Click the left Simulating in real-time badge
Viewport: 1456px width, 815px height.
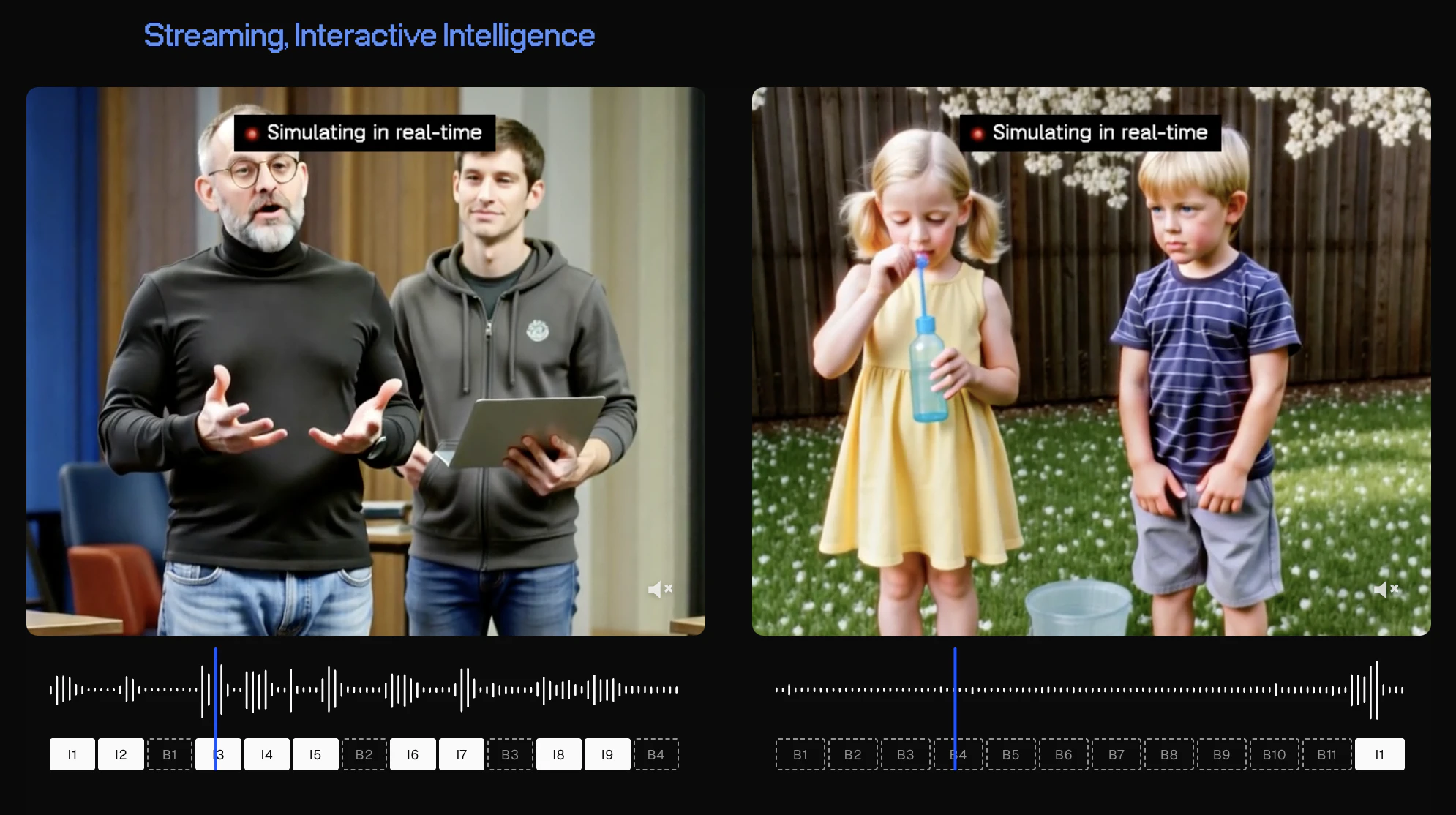point(364,133)
